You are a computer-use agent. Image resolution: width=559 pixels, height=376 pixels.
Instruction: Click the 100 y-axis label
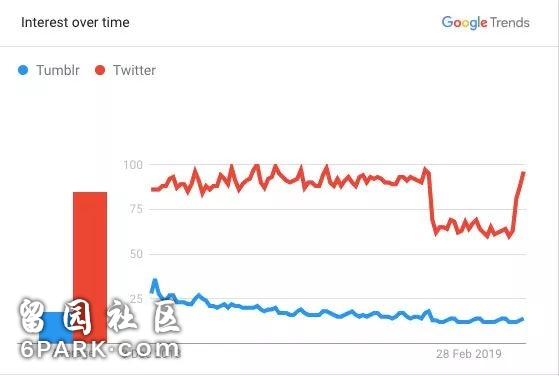pos(133,165)
